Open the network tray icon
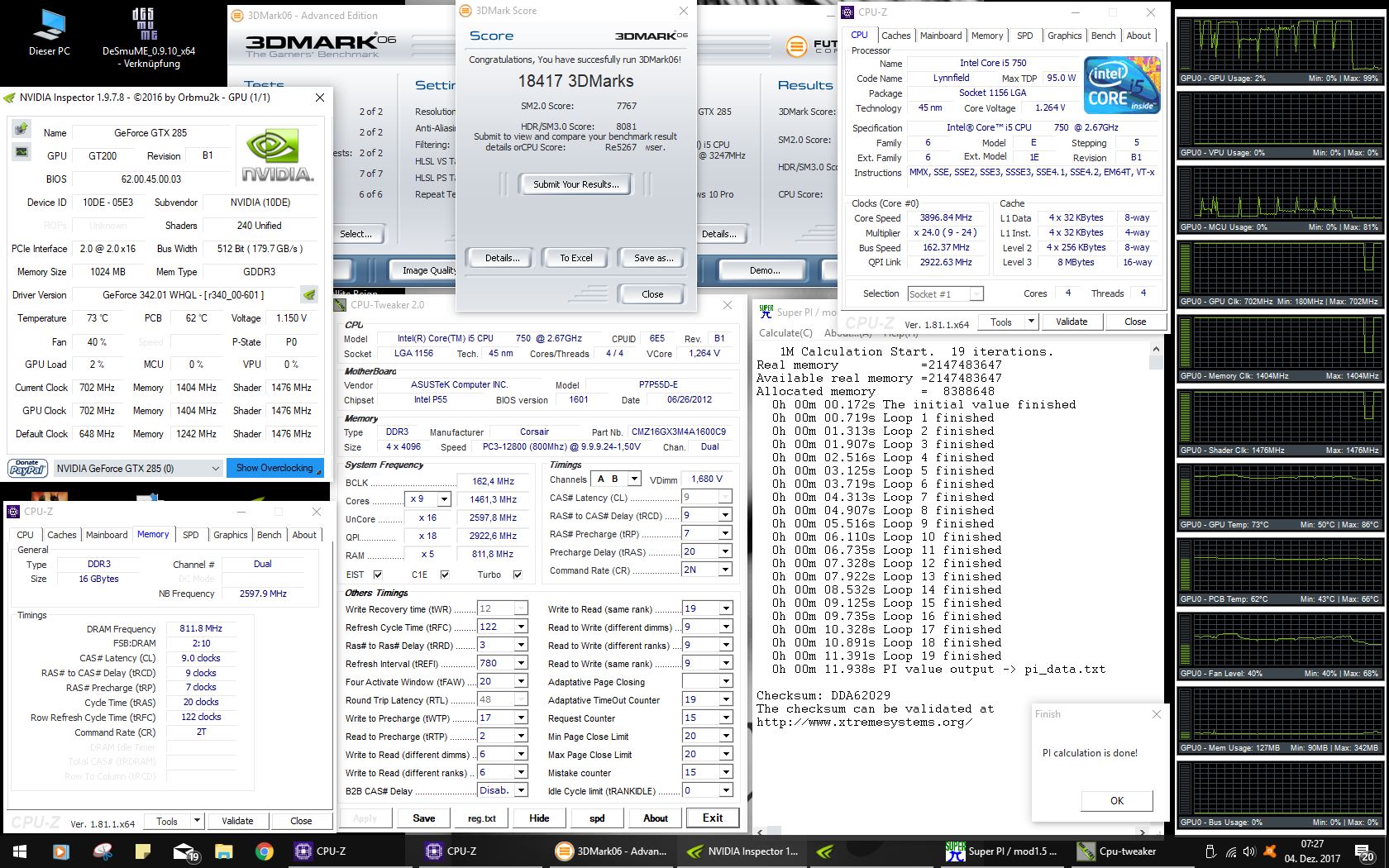Viewport: 1389px width, 868px height. (1230, 851)
